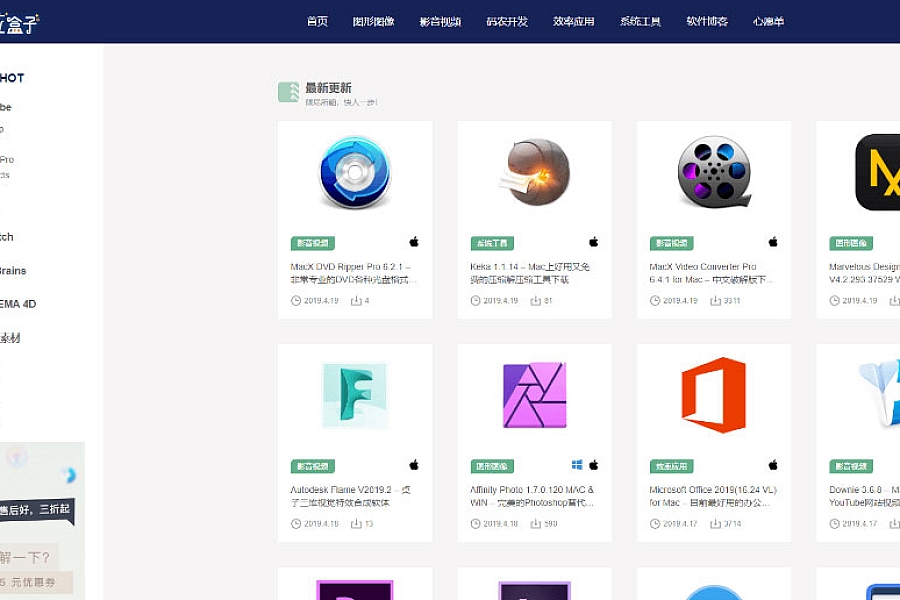Click the 效率应用 tag on Microsoft Office card
Image resolution: width=900 pixels, height=600 pixels.
point(672,466)
